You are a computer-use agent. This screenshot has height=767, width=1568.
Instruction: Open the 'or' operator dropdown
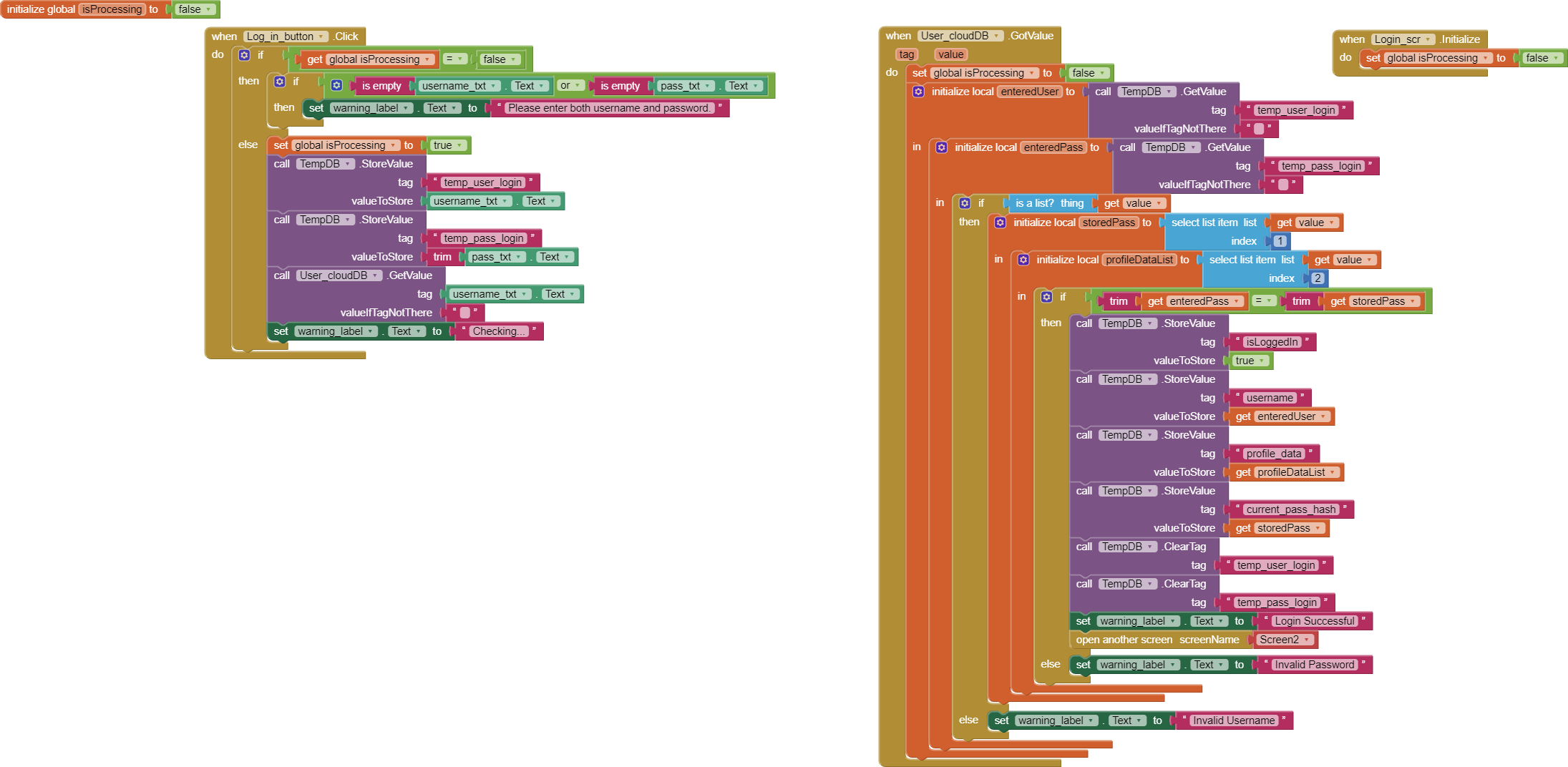pos(570,86)
